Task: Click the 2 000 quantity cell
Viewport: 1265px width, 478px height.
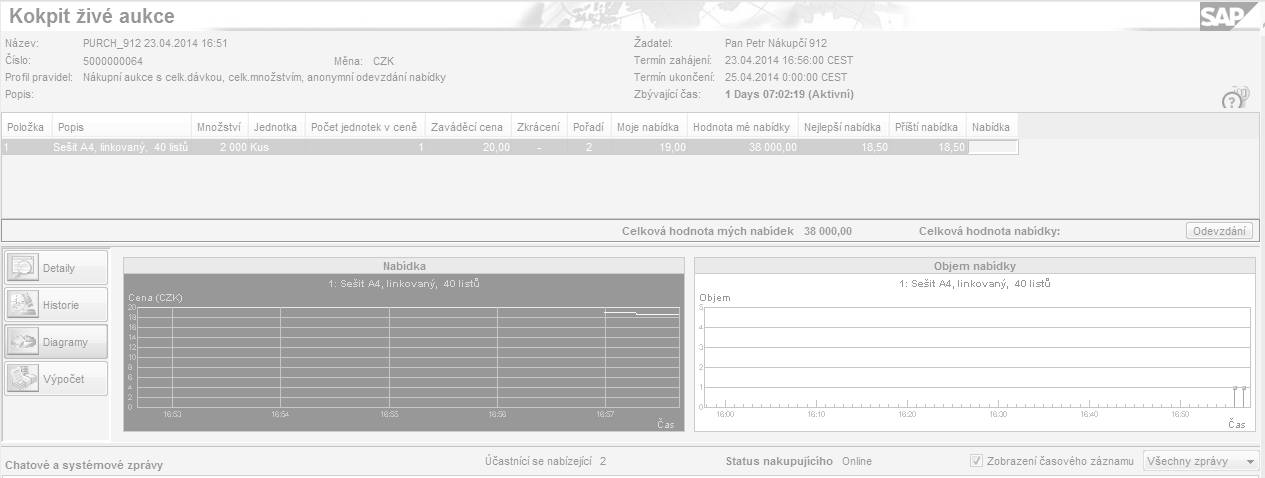Action: (x=219, y=147)
